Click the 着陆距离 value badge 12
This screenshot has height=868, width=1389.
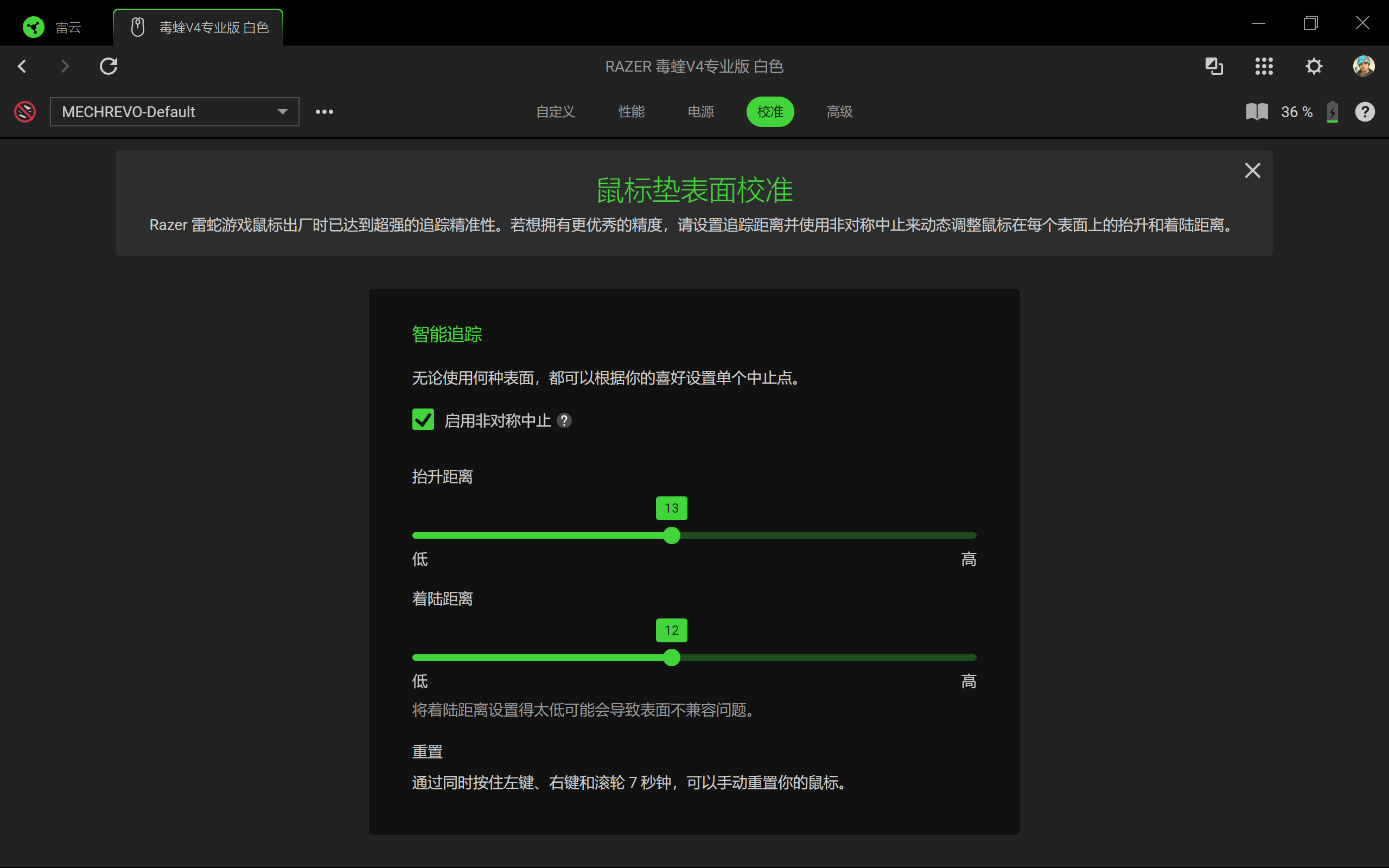(x=672, y=630)
